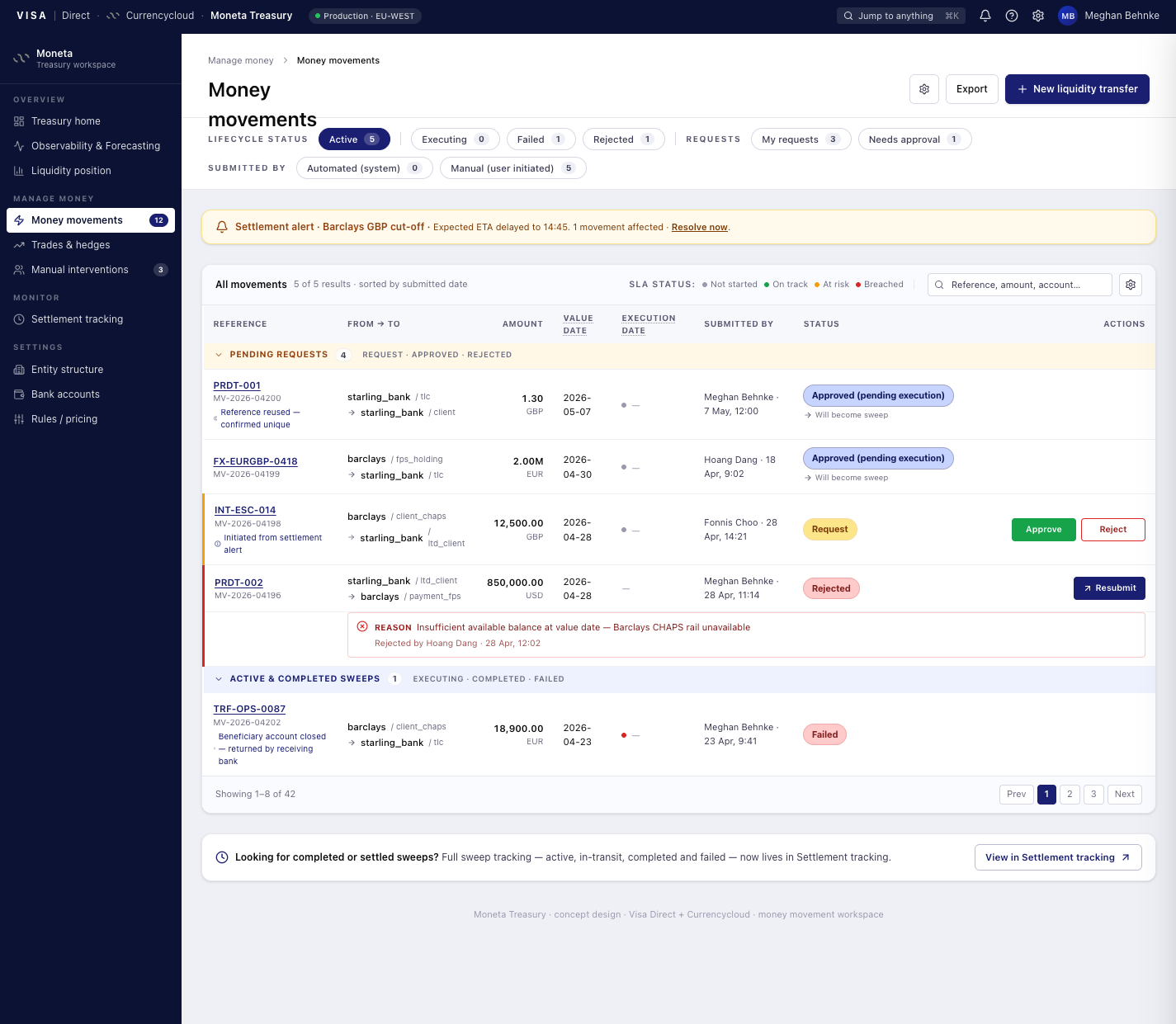
Task: Click Settlement tracking clock icon
Action: (19, 319)
